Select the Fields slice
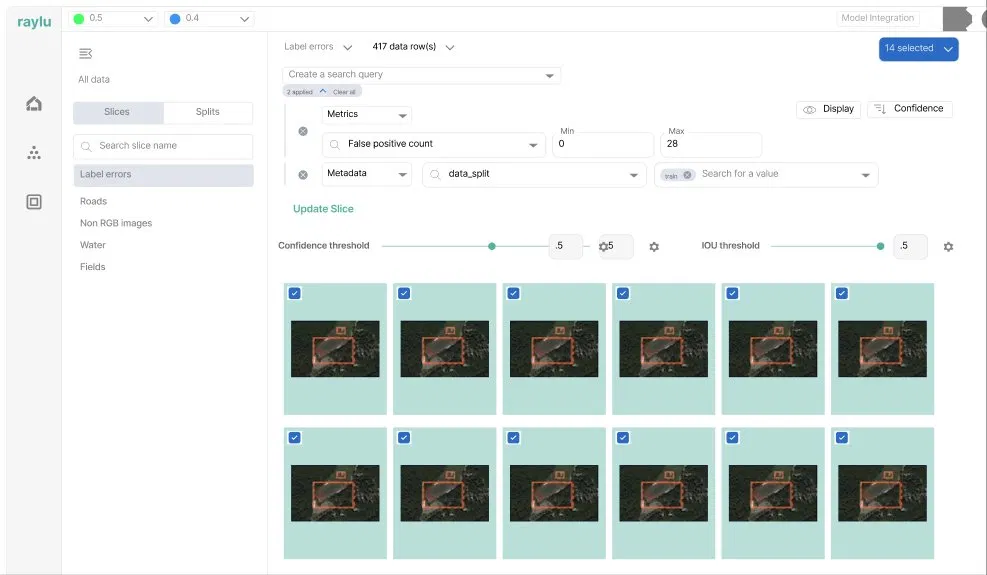 [93, 267]
